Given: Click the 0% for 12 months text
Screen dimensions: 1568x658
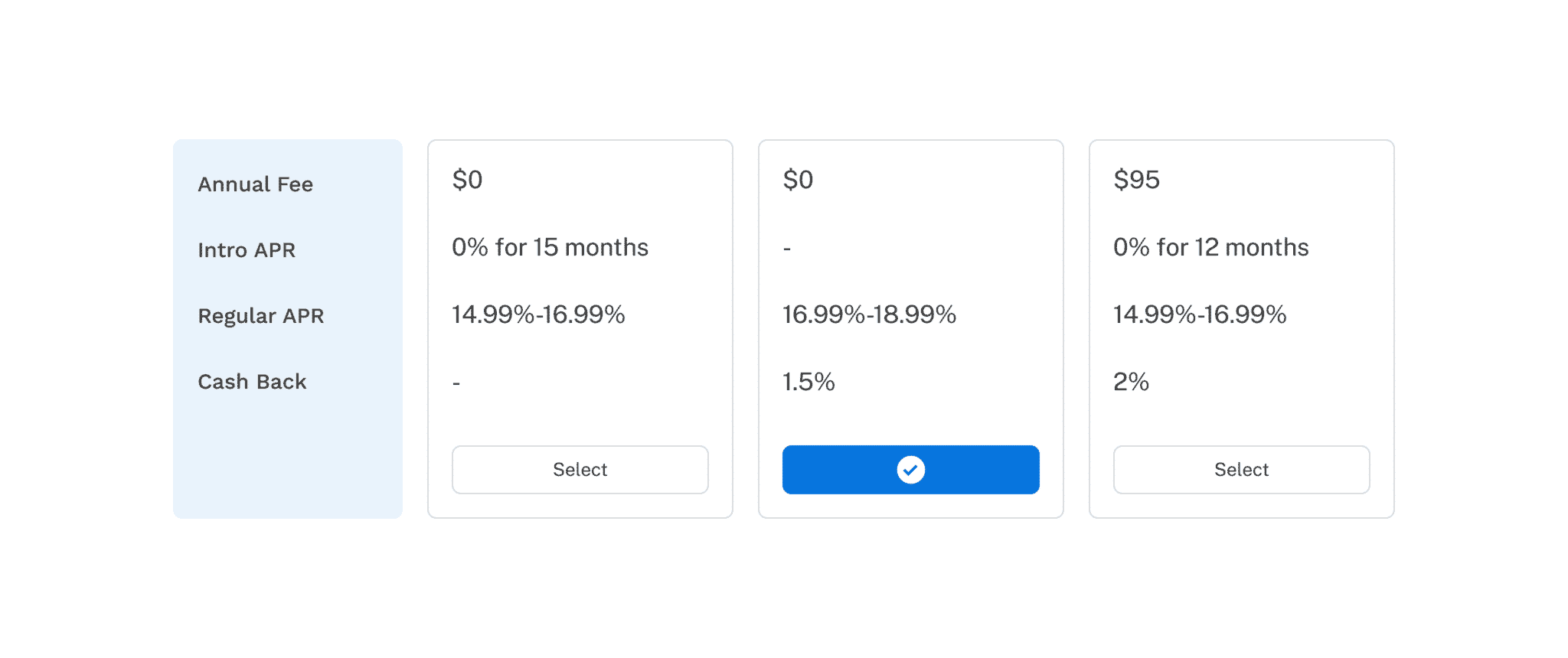Looking at the screenshot, I should 1210,247.
